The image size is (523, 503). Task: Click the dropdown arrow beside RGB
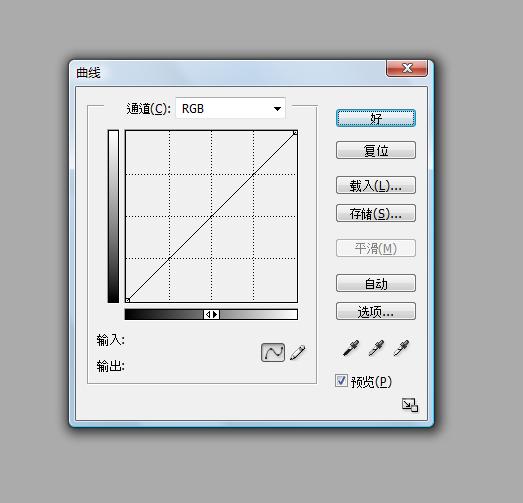tap(277, 109)
